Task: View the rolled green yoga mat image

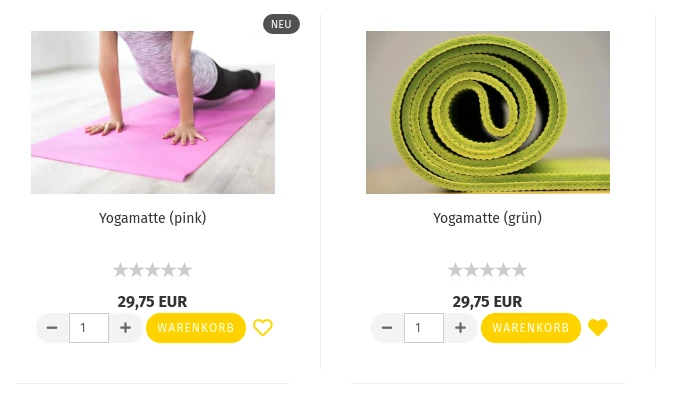Action: click(487, 112)
